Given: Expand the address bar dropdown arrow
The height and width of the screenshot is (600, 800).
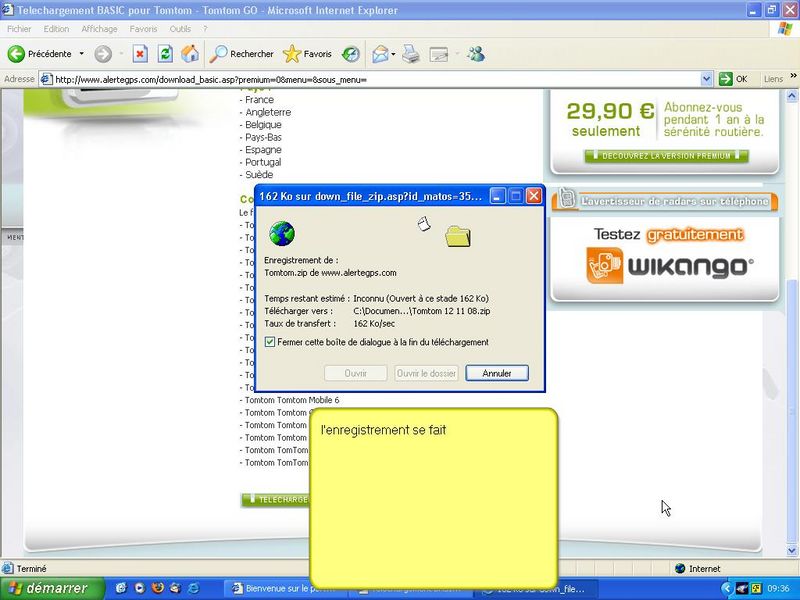Looking at the screenshot, I should click(706, 79).
